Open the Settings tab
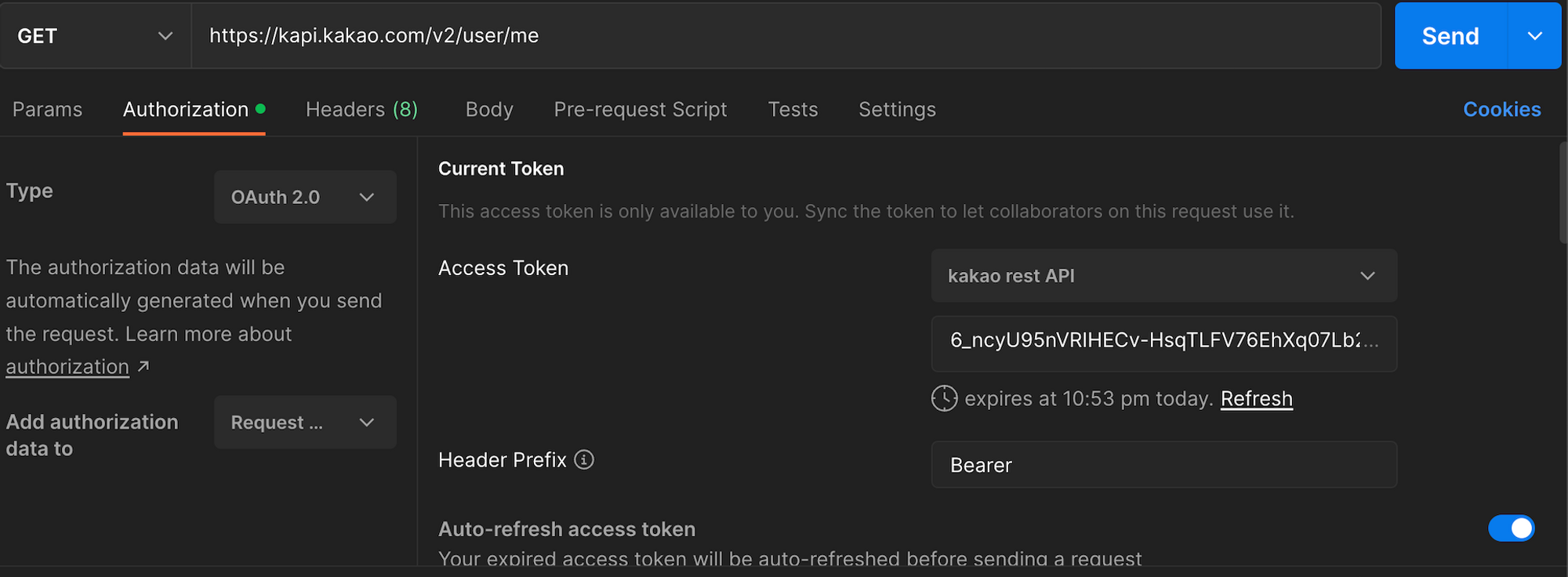The height and width of the screenshot is (577, 1568). [897, 110]
